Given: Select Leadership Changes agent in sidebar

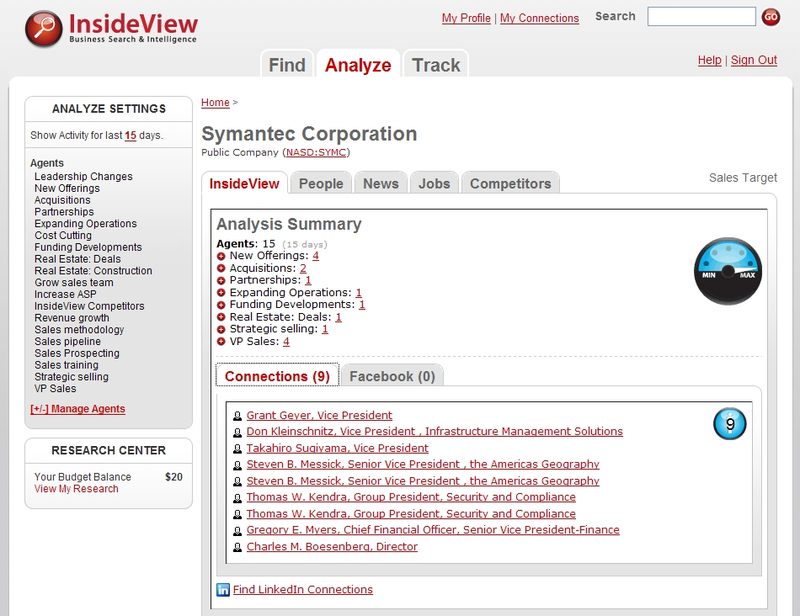Looking at the screenshot, I should coord(83,177).
